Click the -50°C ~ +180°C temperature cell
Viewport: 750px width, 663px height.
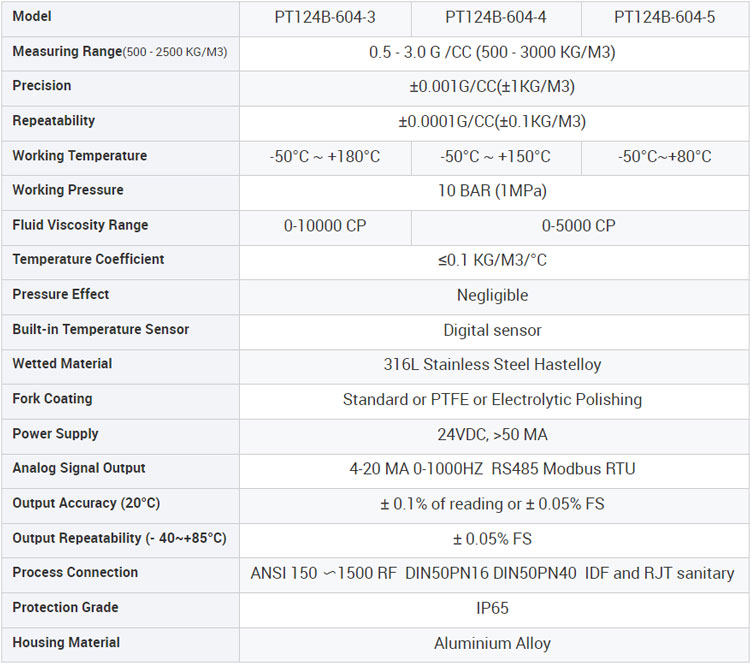click(325, 157)
